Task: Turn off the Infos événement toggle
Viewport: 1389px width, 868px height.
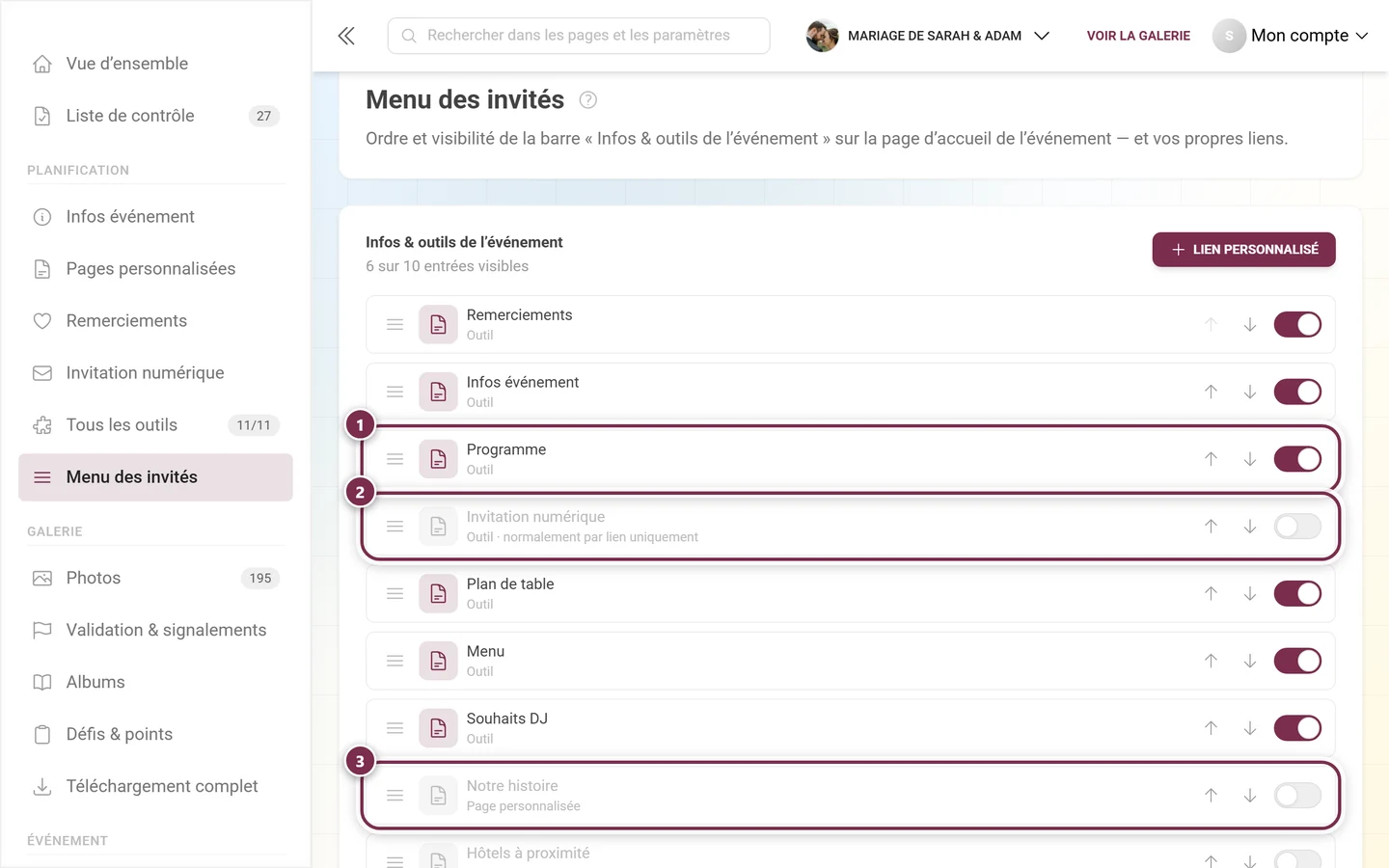Action: (x=1297, y=392)
